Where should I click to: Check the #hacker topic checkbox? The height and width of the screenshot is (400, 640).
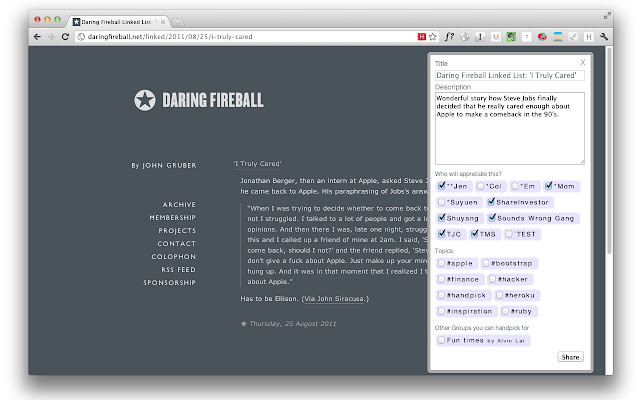pyautogui.click(x=492, y=279)
